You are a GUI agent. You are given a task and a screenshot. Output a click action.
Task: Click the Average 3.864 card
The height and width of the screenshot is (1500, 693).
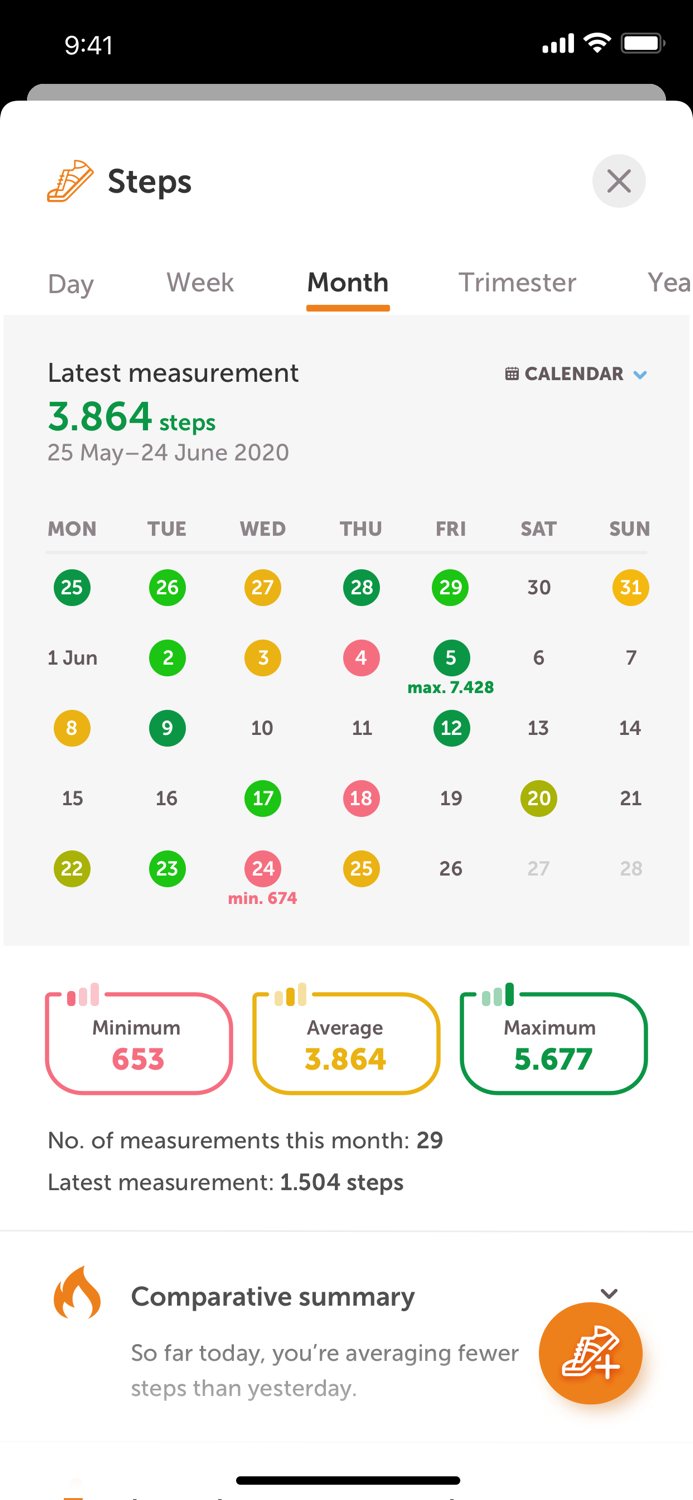click(346, 1042)
